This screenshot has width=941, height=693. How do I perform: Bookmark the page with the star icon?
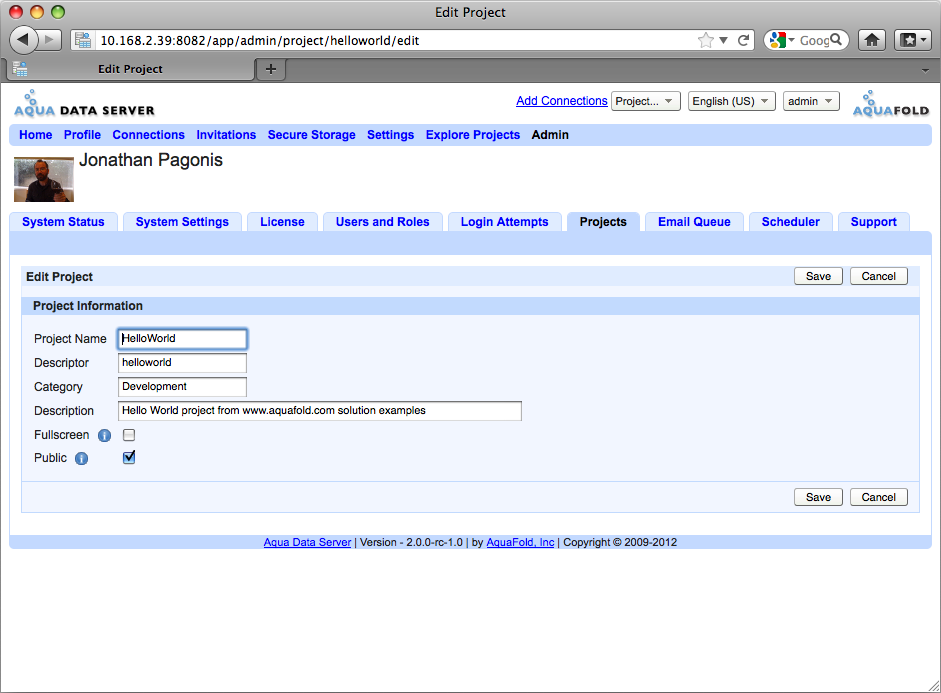706,40
